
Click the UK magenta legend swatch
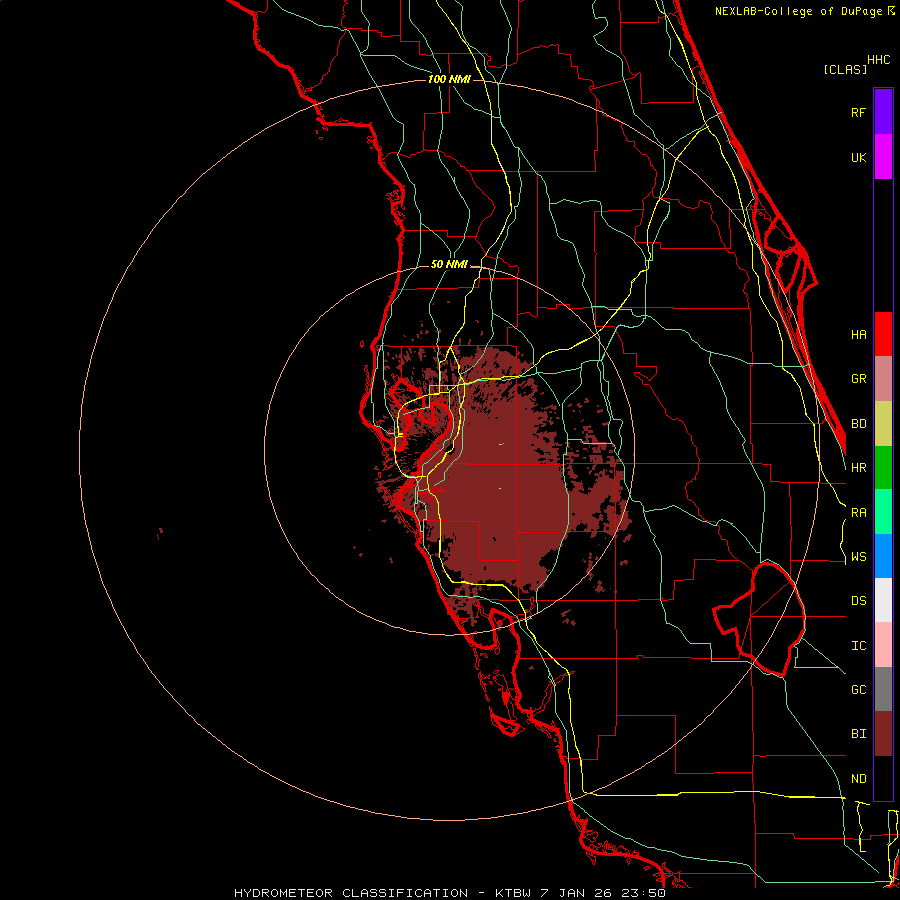[x=883, y=157]
